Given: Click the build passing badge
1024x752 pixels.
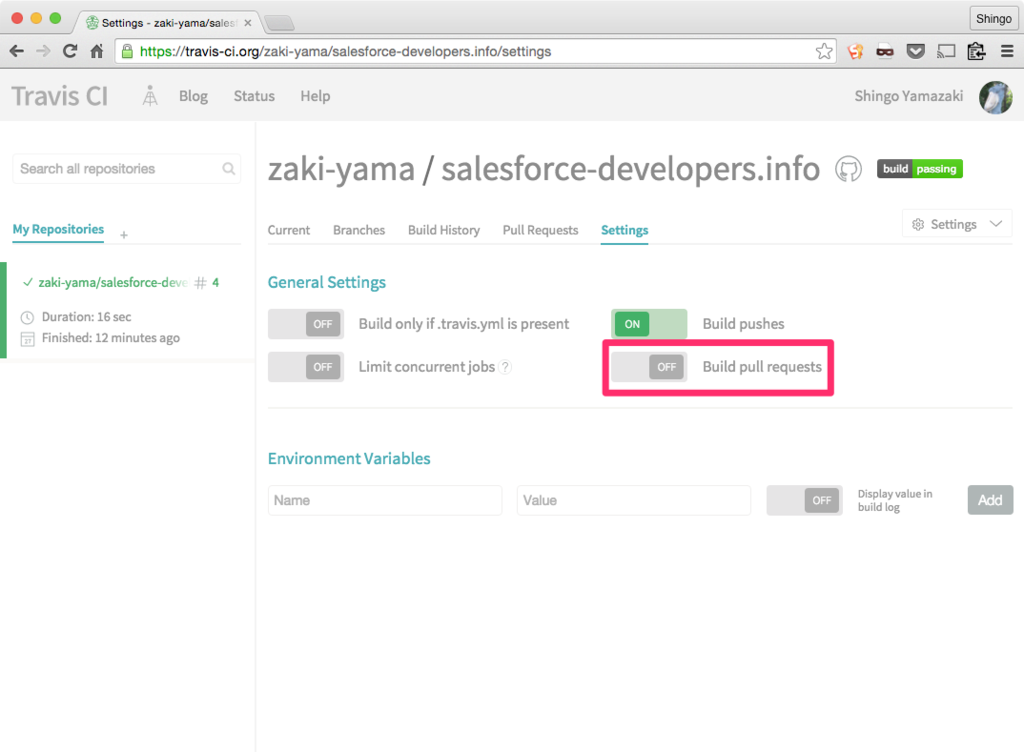Looking at the screenshot, I should 920,169.
